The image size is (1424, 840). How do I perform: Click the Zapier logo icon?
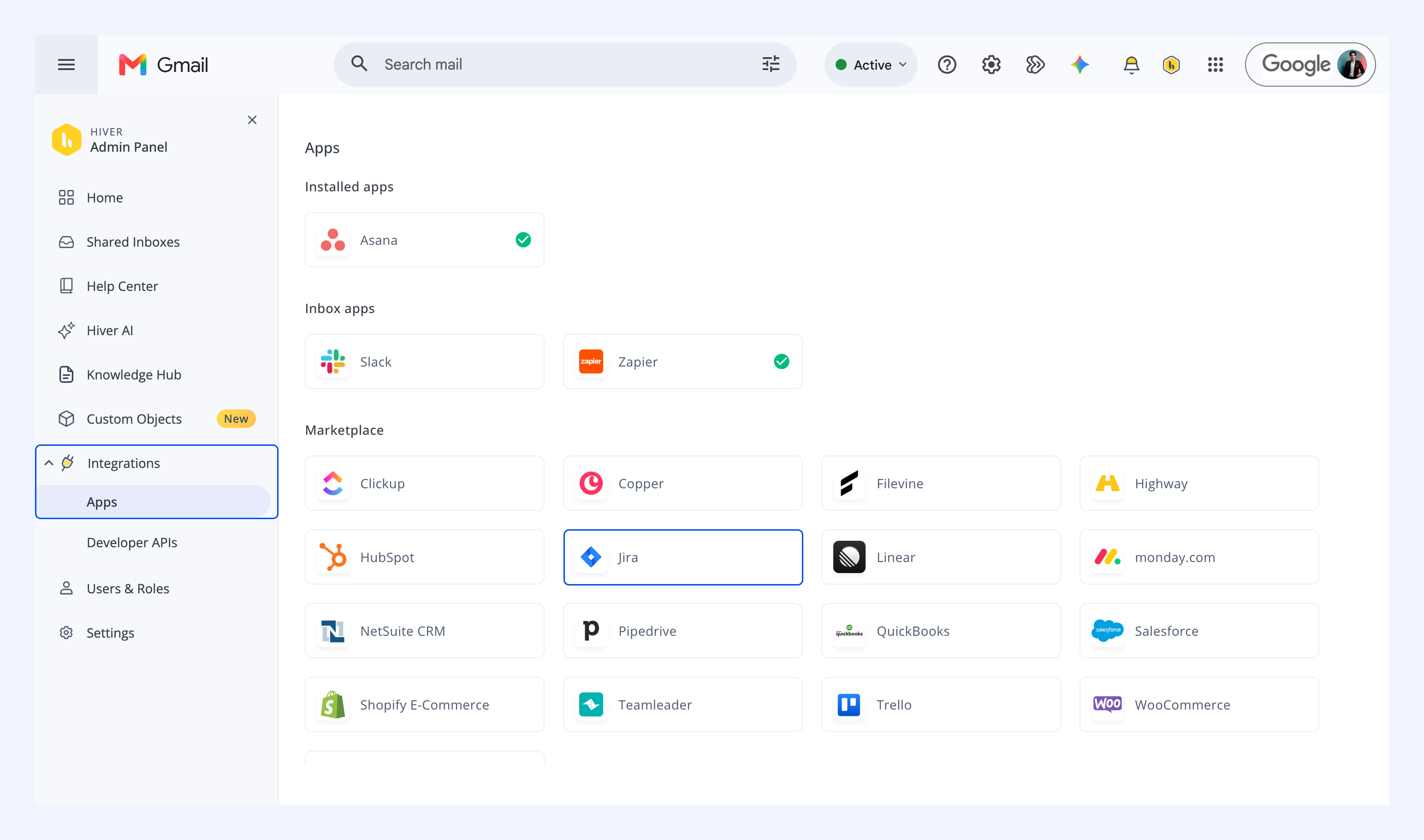[591, 362]
